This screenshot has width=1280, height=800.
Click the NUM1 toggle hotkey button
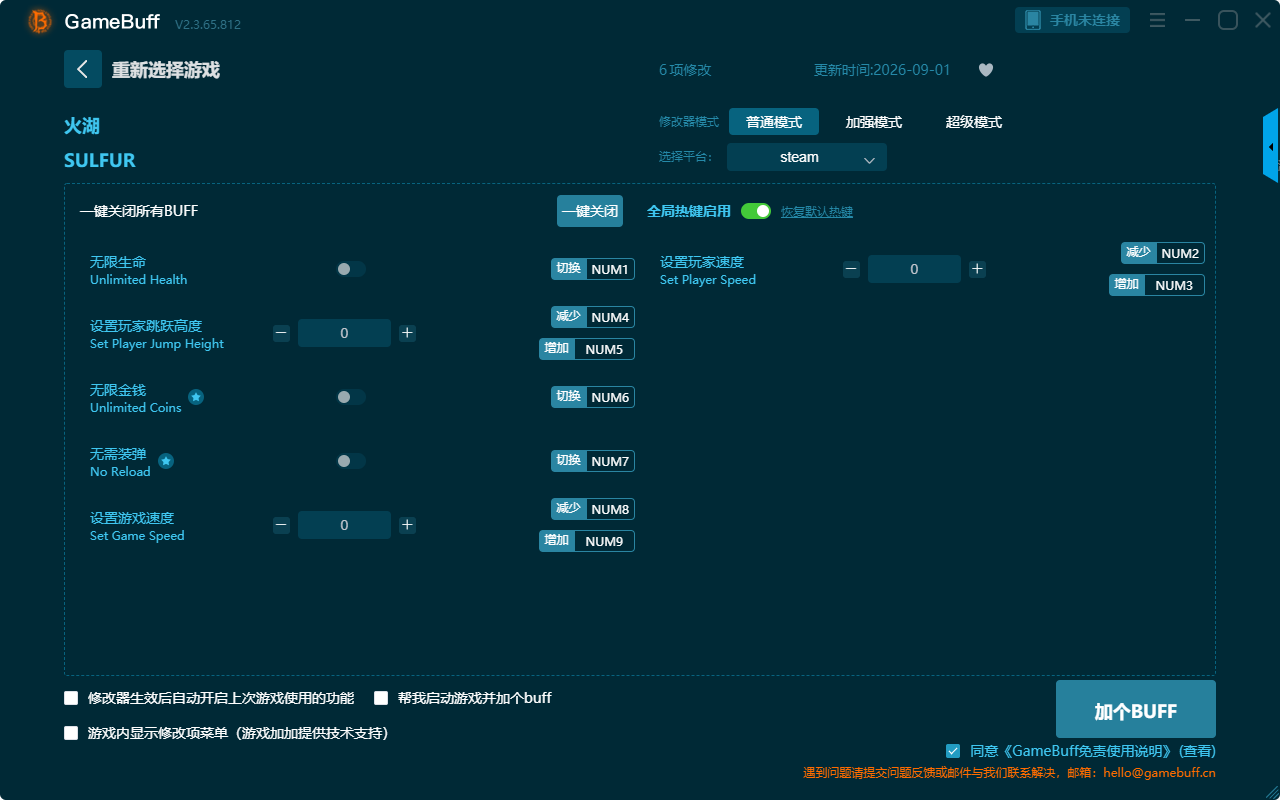[x=593, y=269]
